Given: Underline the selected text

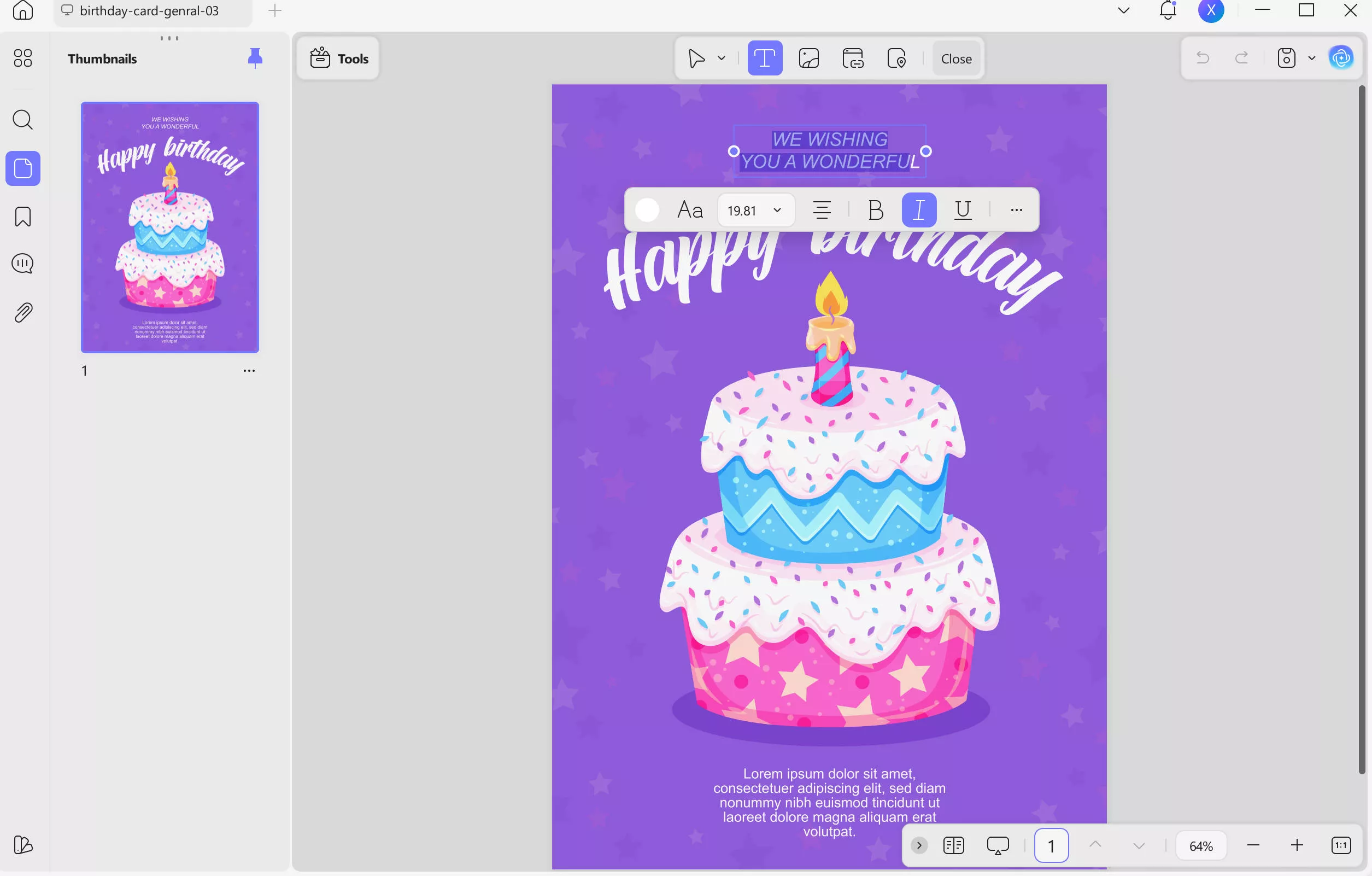Looking at the screenshot, I should pos(962,210).
